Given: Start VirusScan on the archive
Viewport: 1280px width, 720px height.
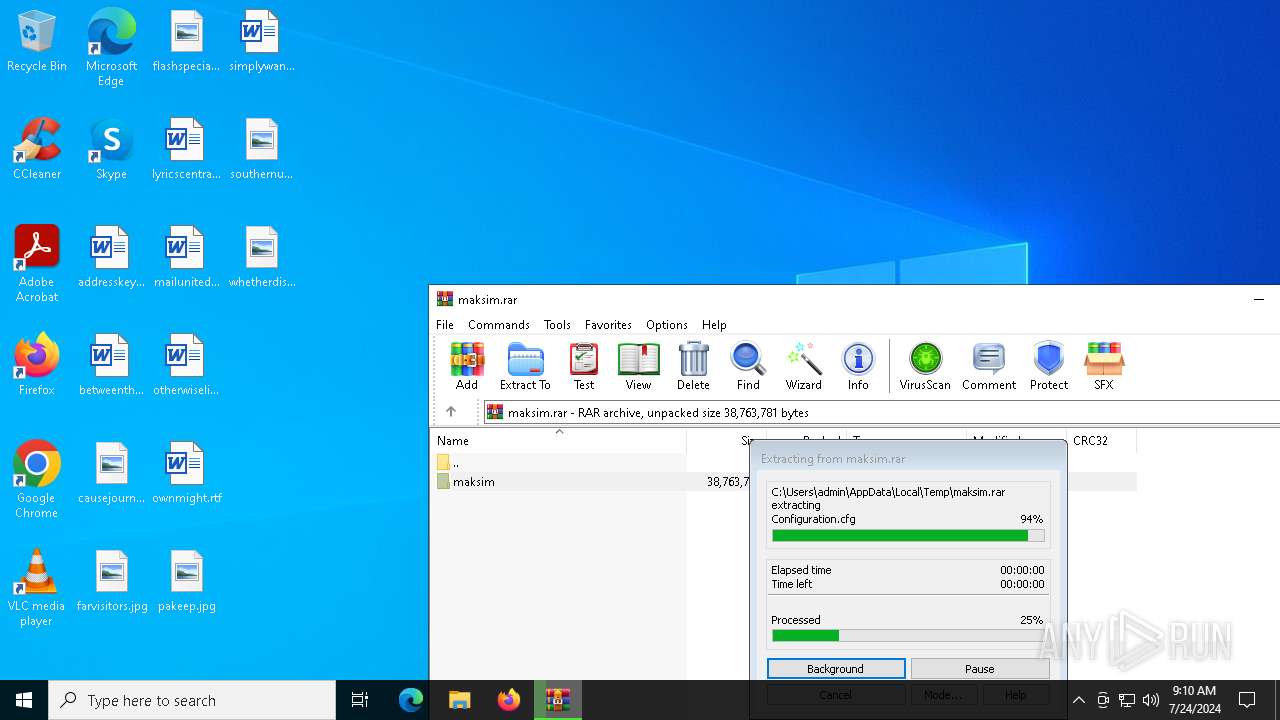Looking at the screenshot, I should click(x=925, y=366).
